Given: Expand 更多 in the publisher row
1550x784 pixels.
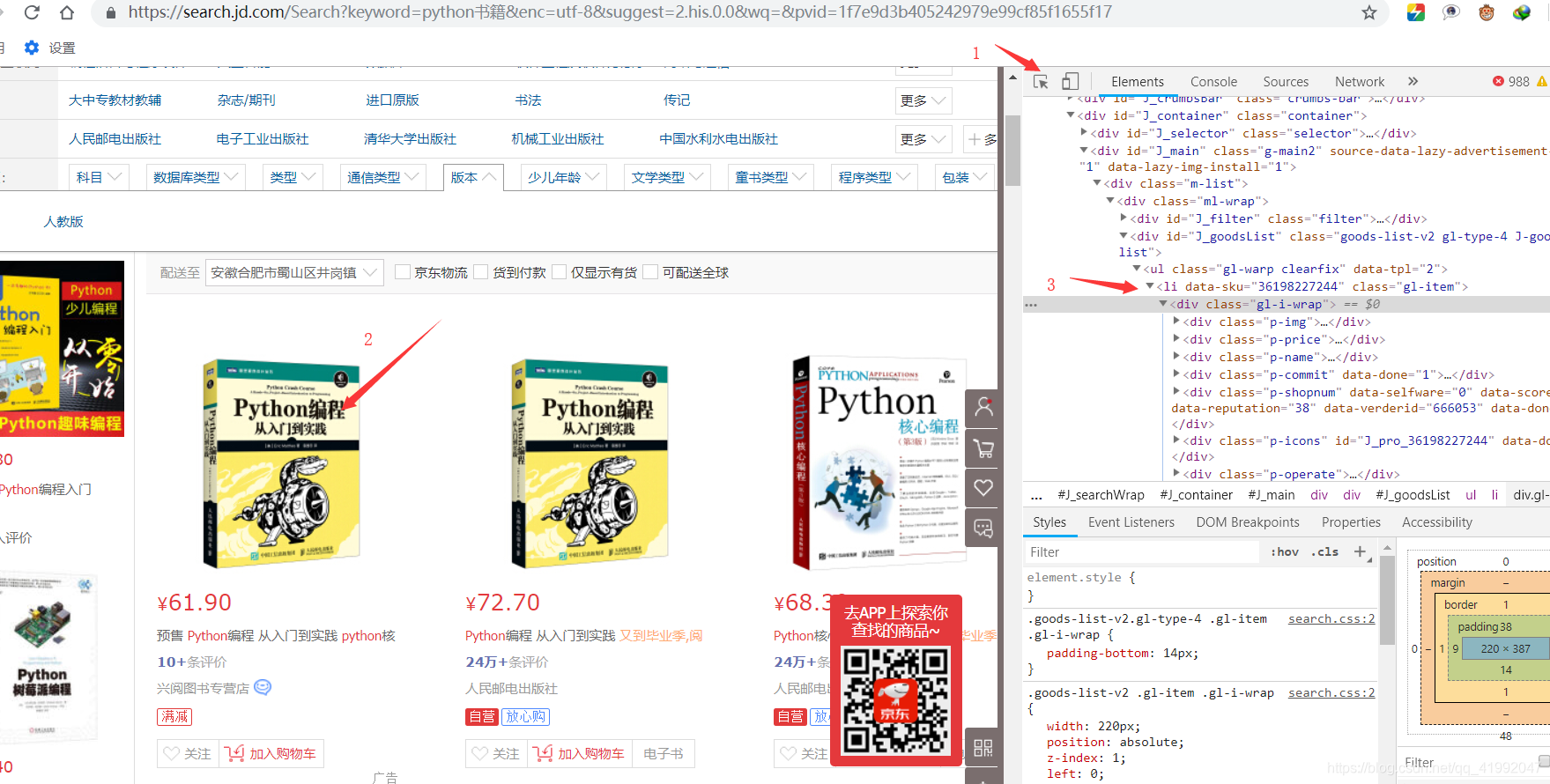Looking at the screenshot, I should click(923, 139).
